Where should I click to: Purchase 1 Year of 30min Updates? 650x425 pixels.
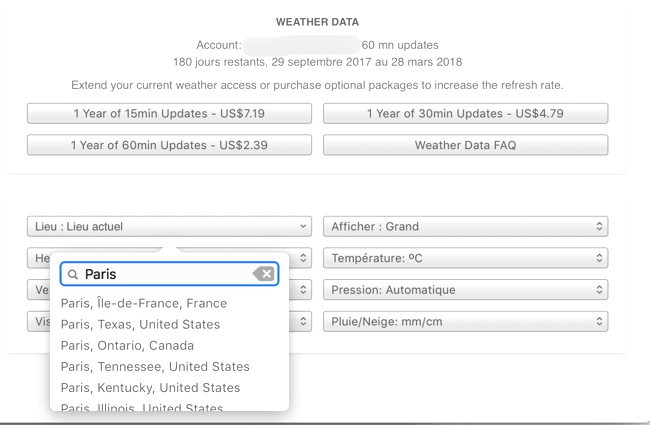[x=465, y=114]
